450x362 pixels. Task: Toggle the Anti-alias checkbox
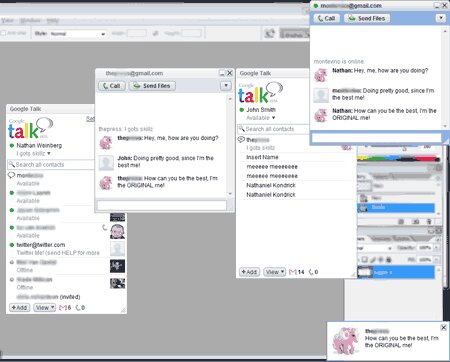pos(3,33)
